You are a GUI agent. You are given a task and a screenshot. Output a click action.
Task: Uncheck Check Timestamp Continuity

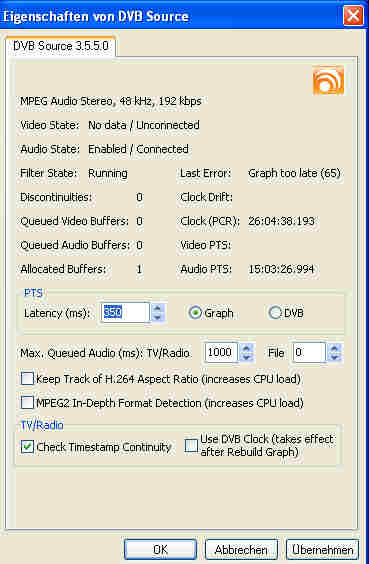pyautogui.click(x=27, y=447)
